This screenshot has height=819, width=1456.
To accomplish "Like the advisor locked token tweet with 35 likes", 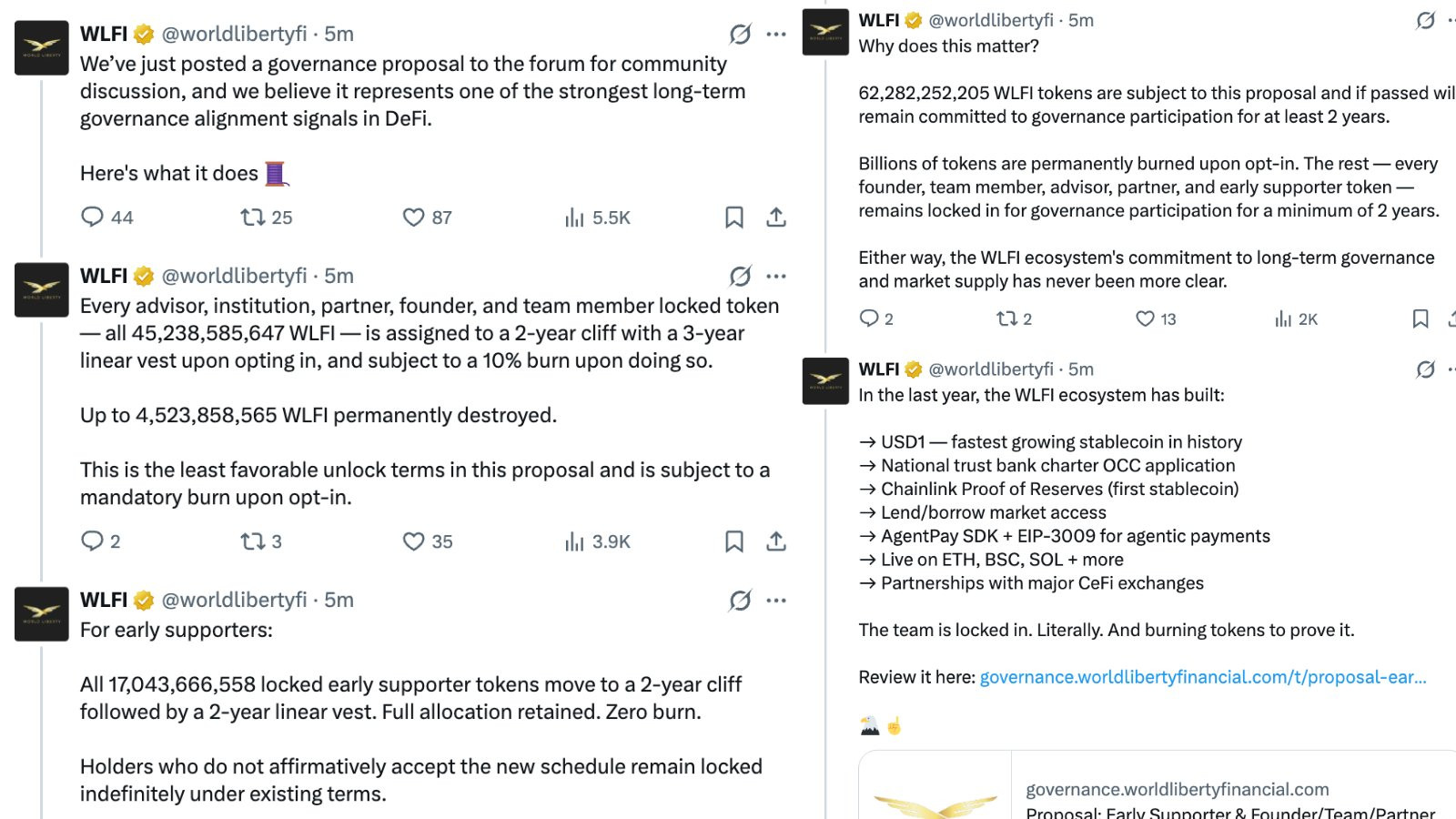I will [414, 541].
